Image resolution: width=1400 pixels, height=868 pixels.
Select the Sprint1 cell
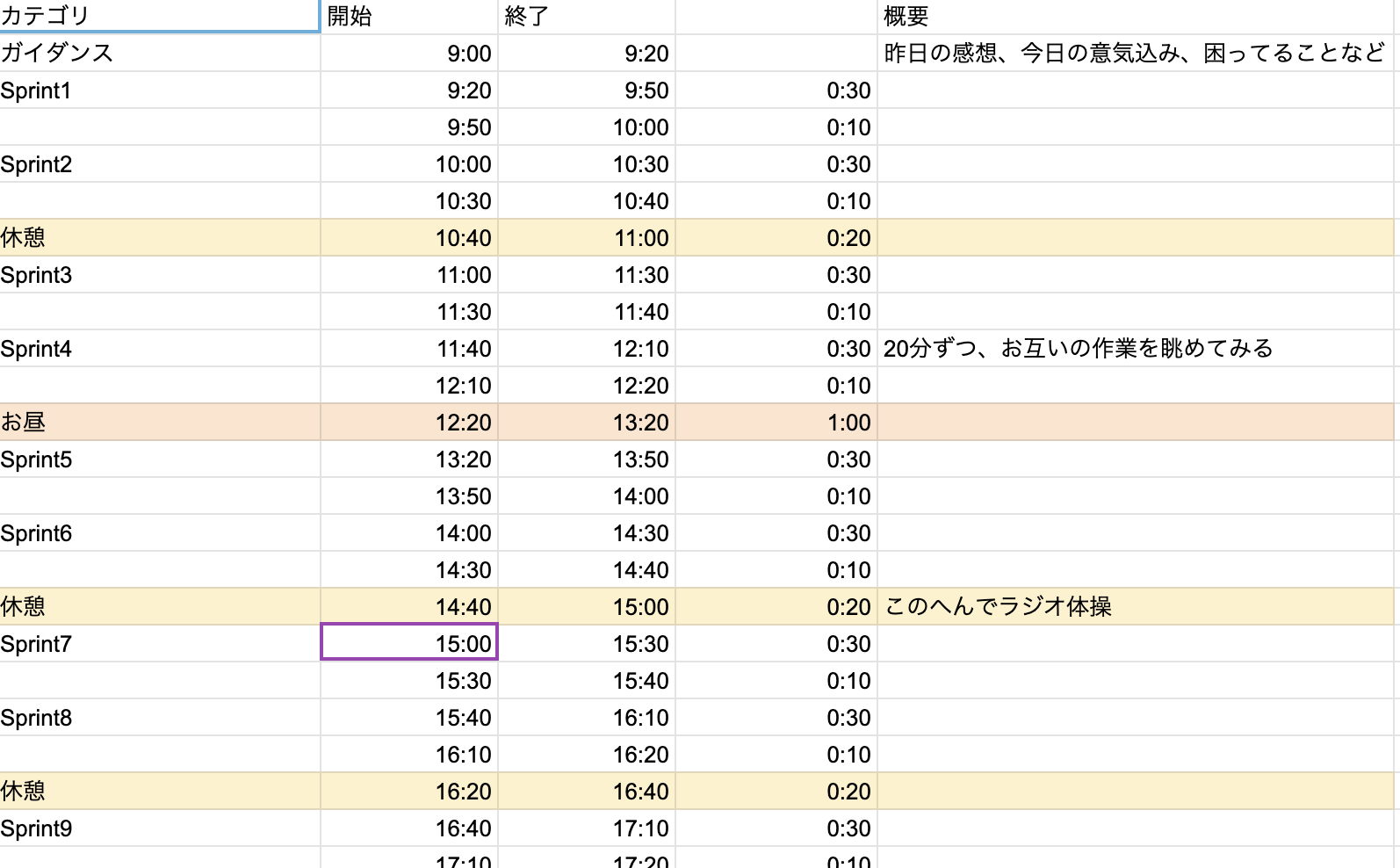pos(160,90)
